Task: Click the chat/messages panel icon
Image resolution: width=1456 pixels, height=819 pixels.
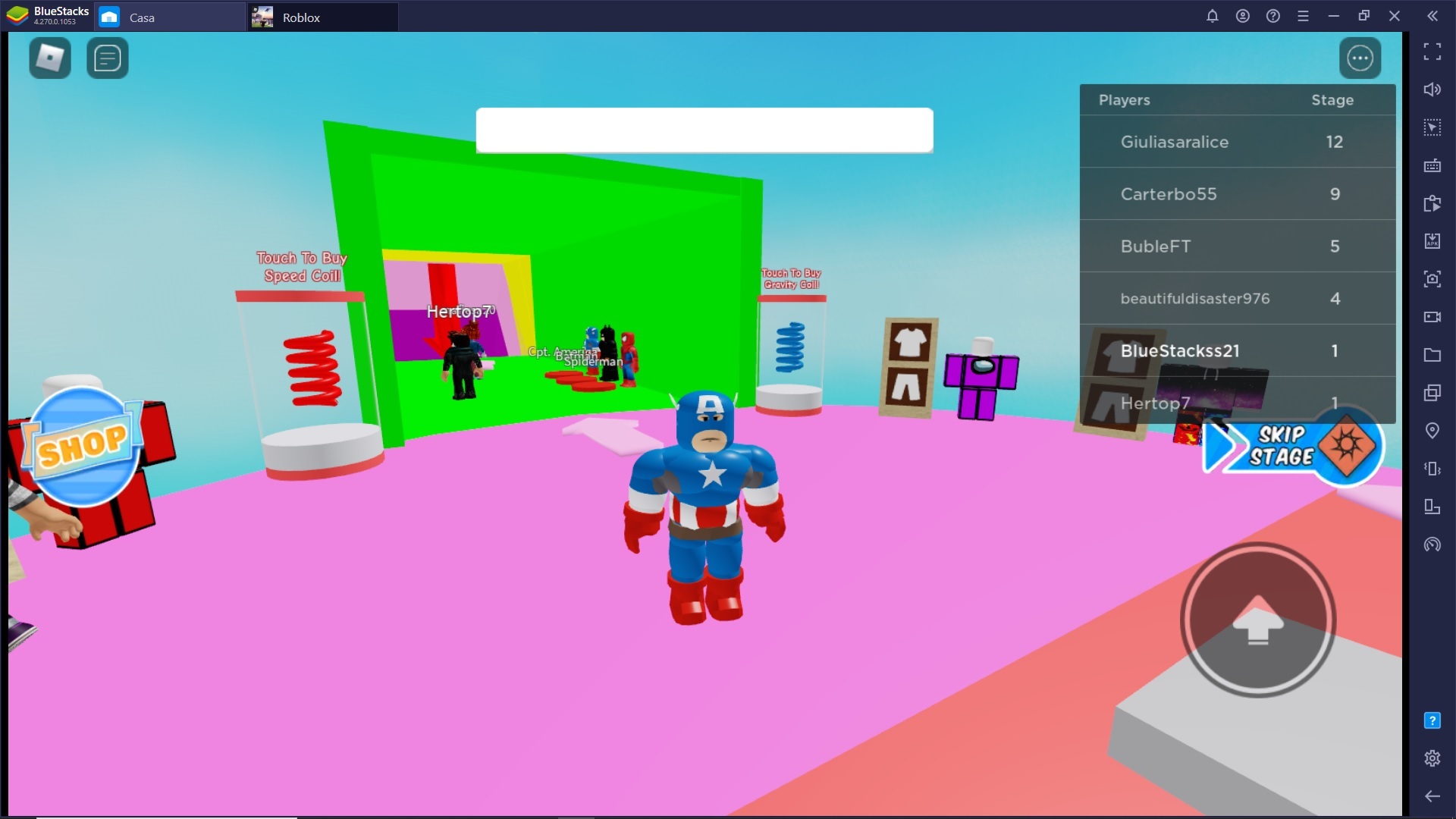Action: point(108,57)
